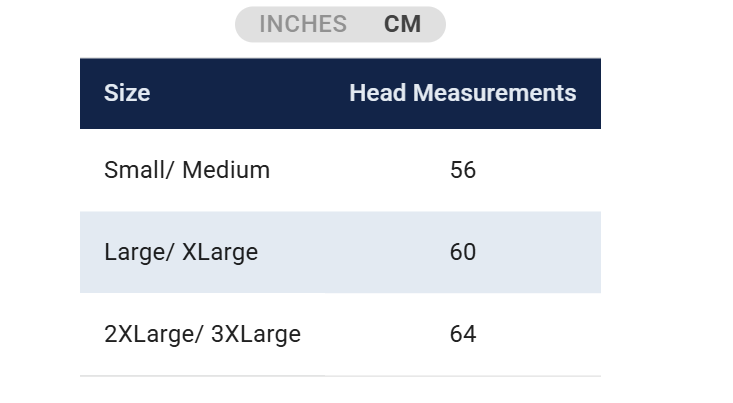Image resolution: width=733 pixels, height=403 pixels.
Task: Switch the size chart to INCHES
Action: point(303,24)
